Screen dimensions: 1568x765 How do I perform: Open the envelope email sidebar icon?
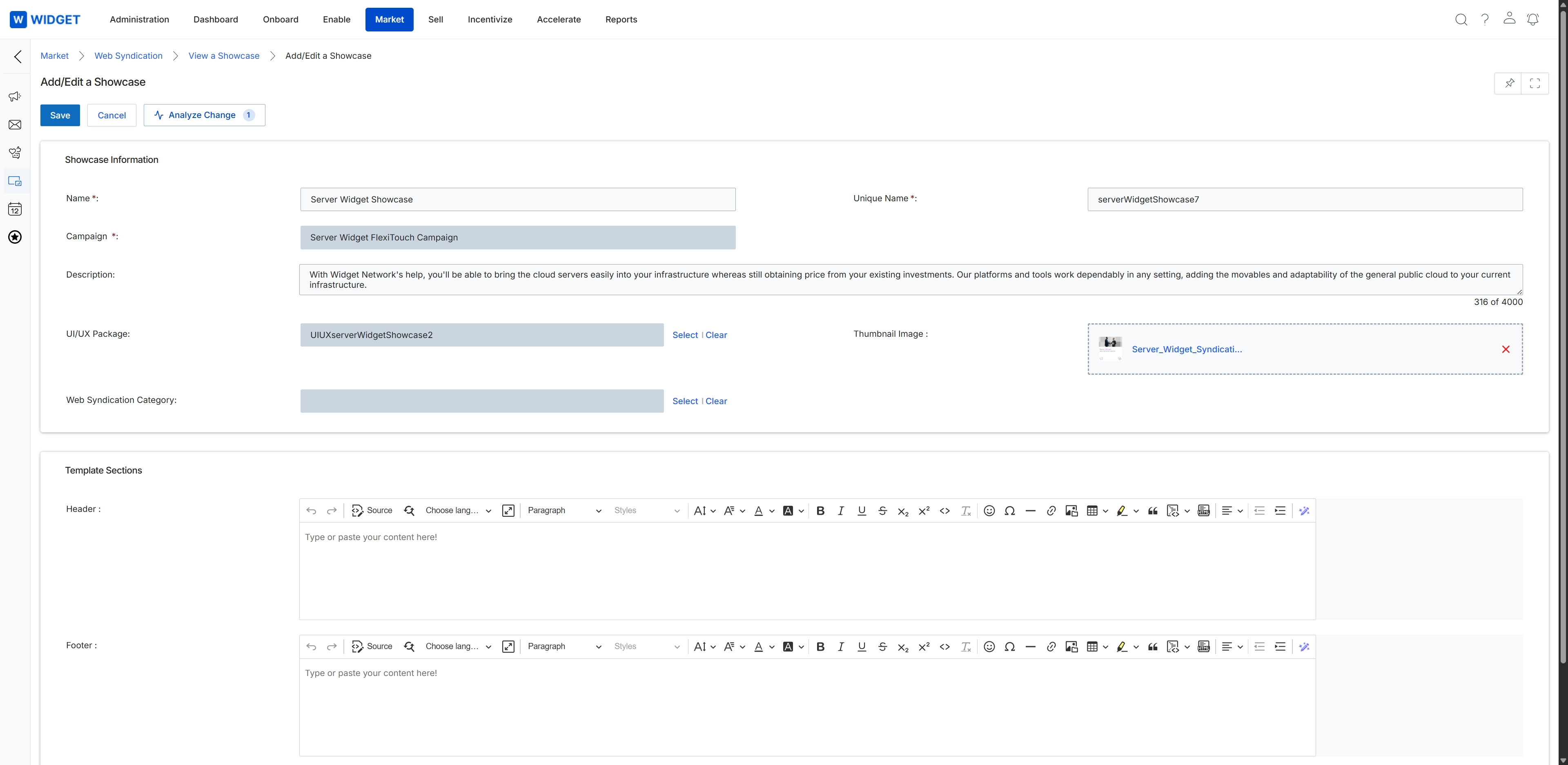[x=15, y=125]
